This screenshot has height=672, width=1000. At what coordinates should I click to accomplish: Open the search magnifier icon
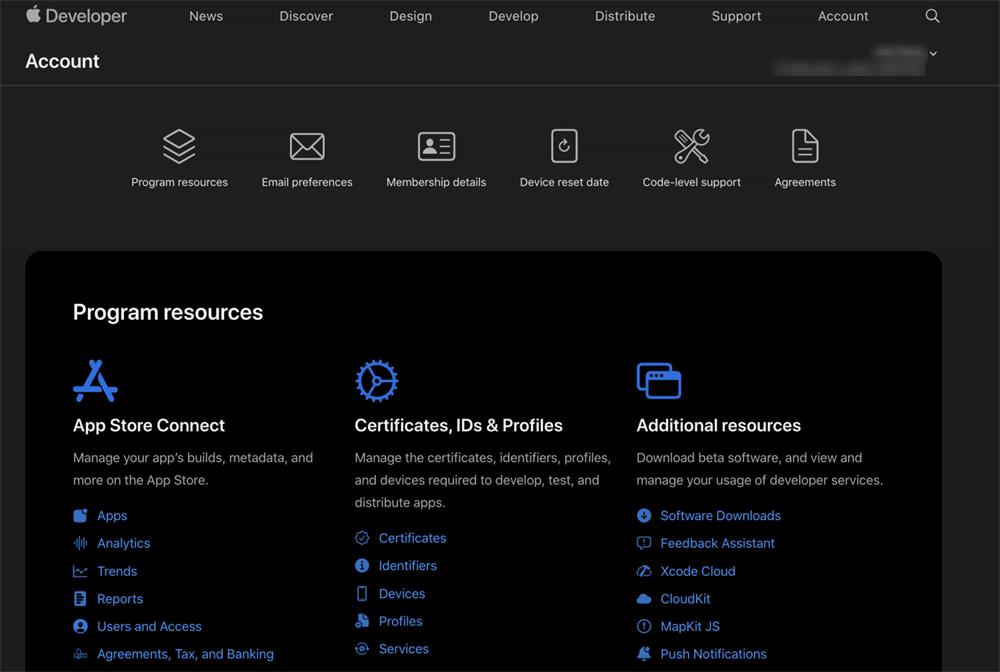932,16
